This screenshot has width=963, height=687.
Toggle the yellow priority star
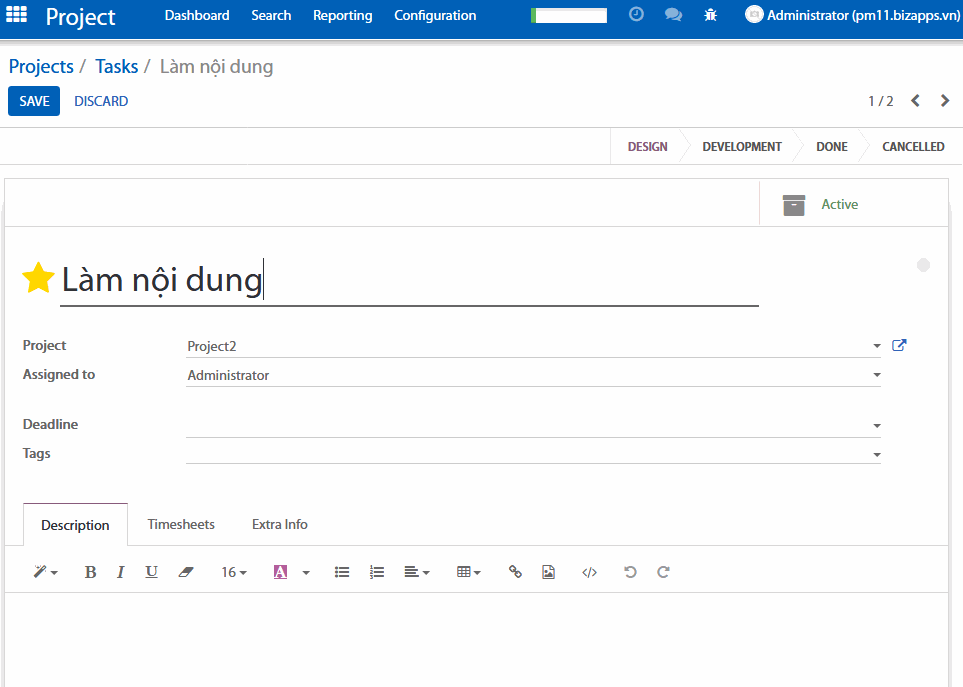click(x=38, y=279)
